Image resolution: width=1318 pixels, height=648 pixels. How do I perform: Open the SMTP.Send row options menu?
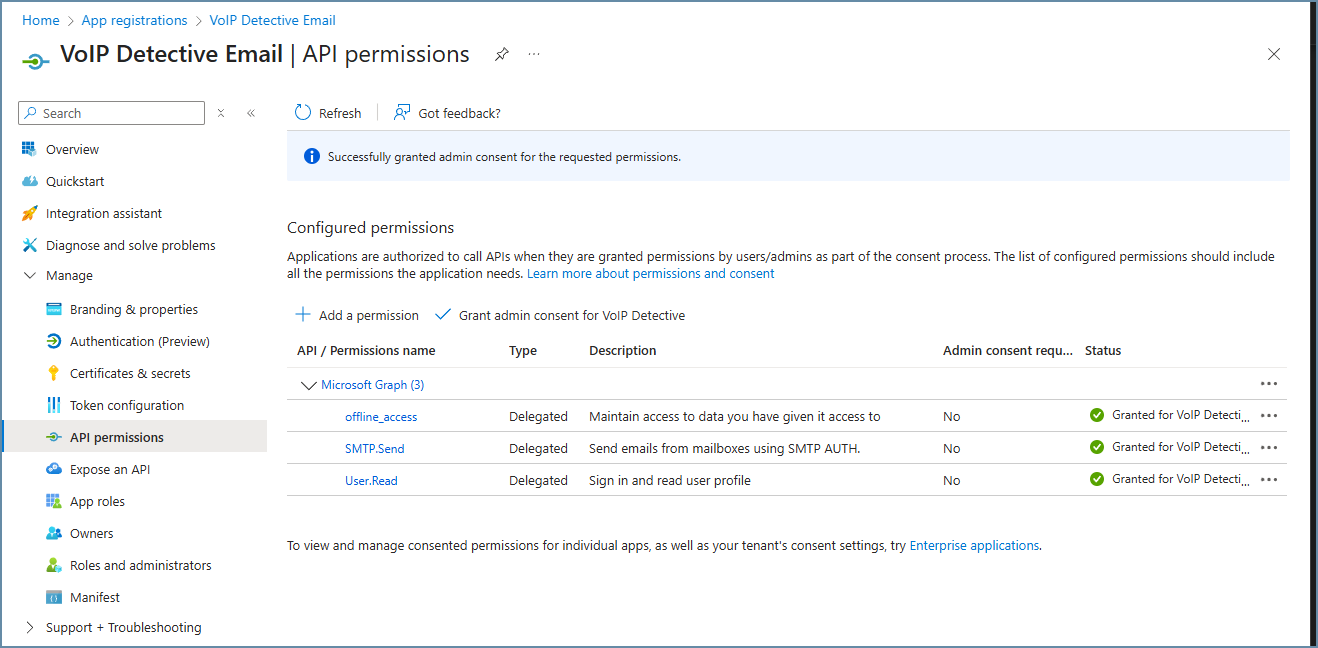[1269, 447]
